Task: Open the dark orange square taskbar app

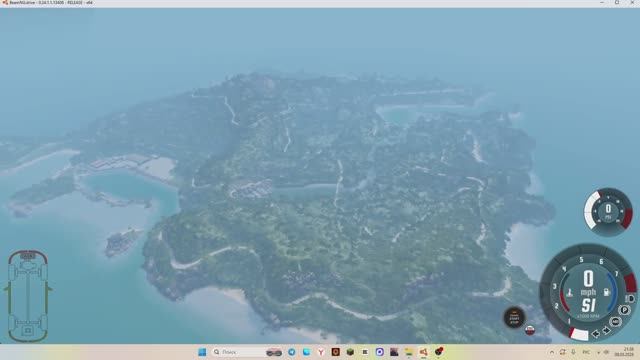Action: tap(336, 352)
